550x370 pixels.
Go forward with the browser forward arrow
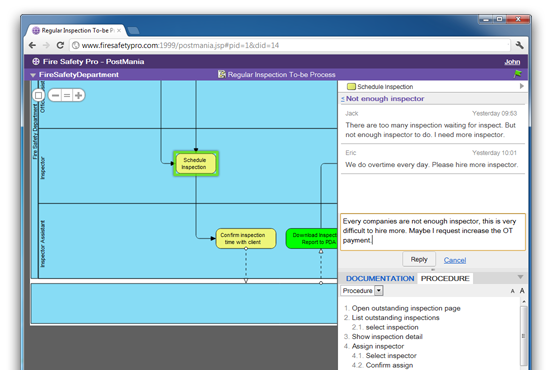point(46,45)
